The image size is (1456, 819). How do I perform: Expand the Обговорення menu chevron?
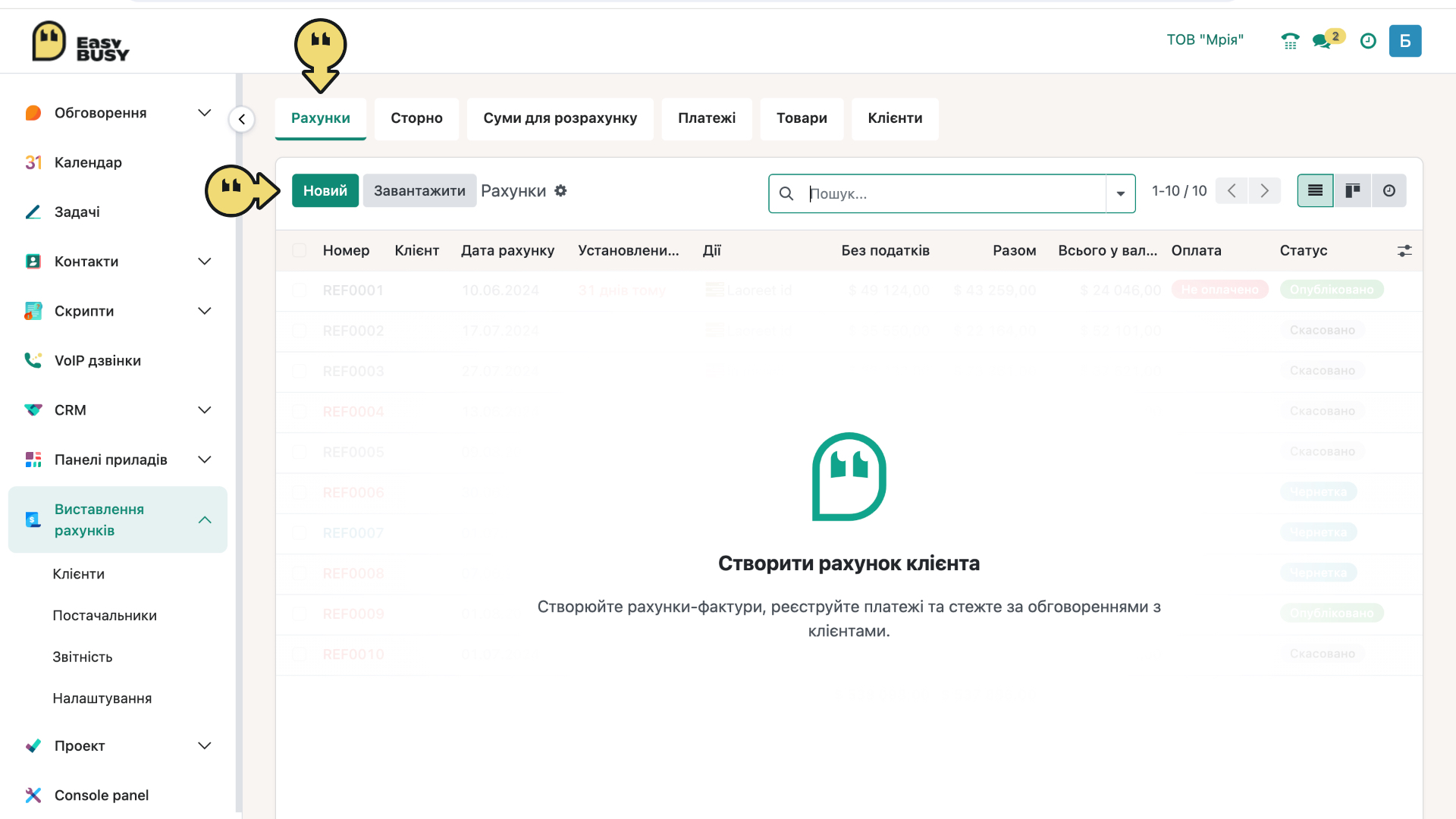205,113
